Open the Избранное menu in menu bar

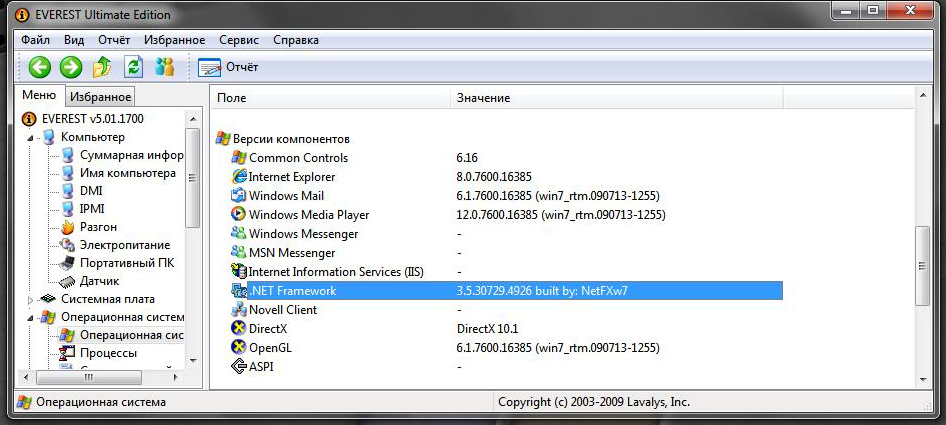point(174,40)
